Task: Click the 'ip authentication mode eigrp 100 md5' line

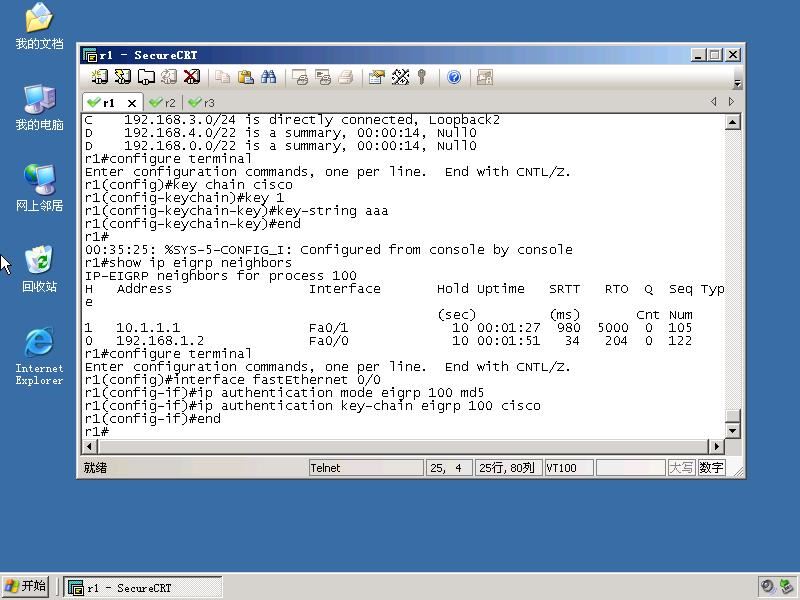Action: [x=284, y=393]
